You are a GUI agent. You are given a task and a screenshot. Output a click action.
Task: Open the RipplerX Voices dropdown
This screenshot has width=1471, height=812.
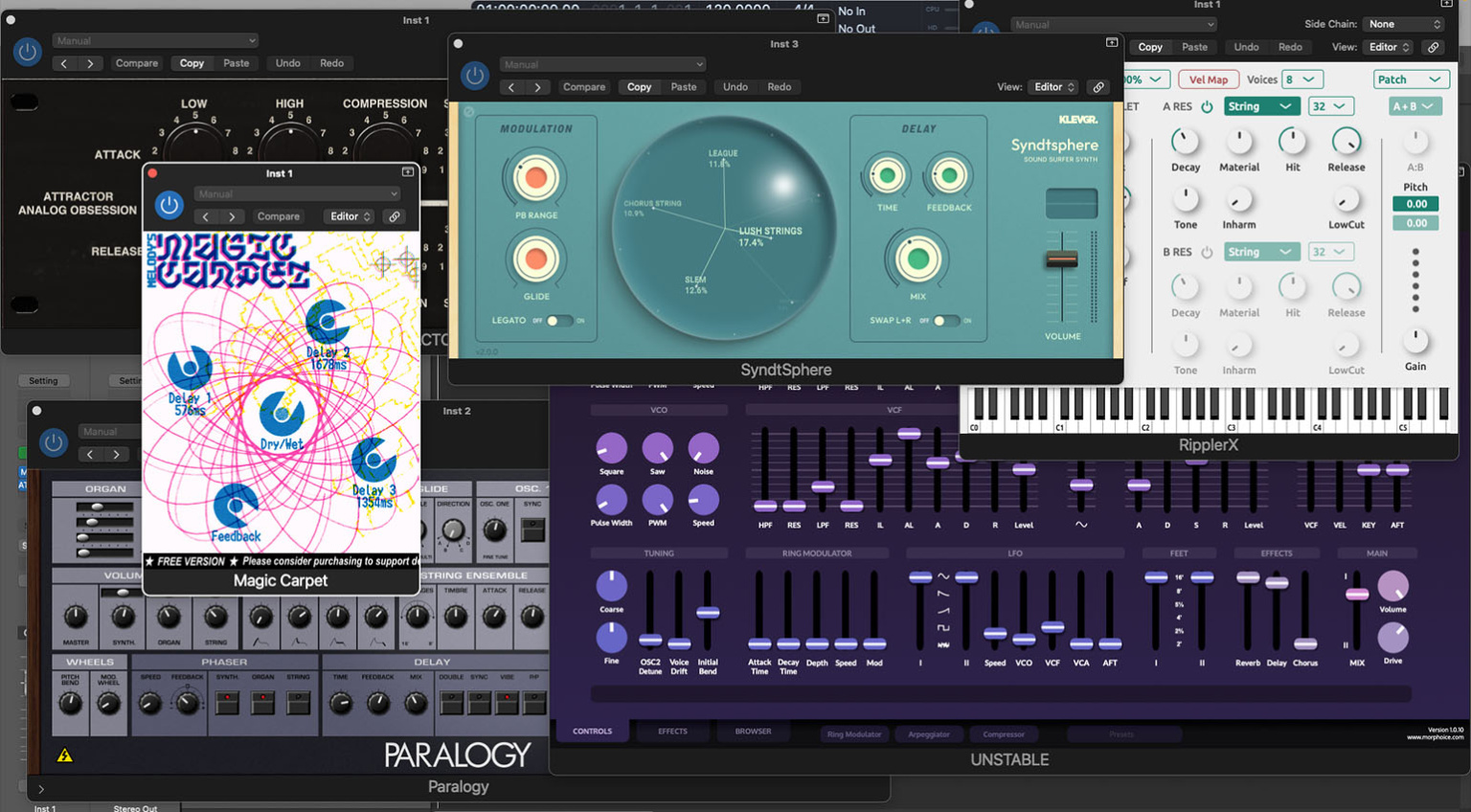(1302, 79)
